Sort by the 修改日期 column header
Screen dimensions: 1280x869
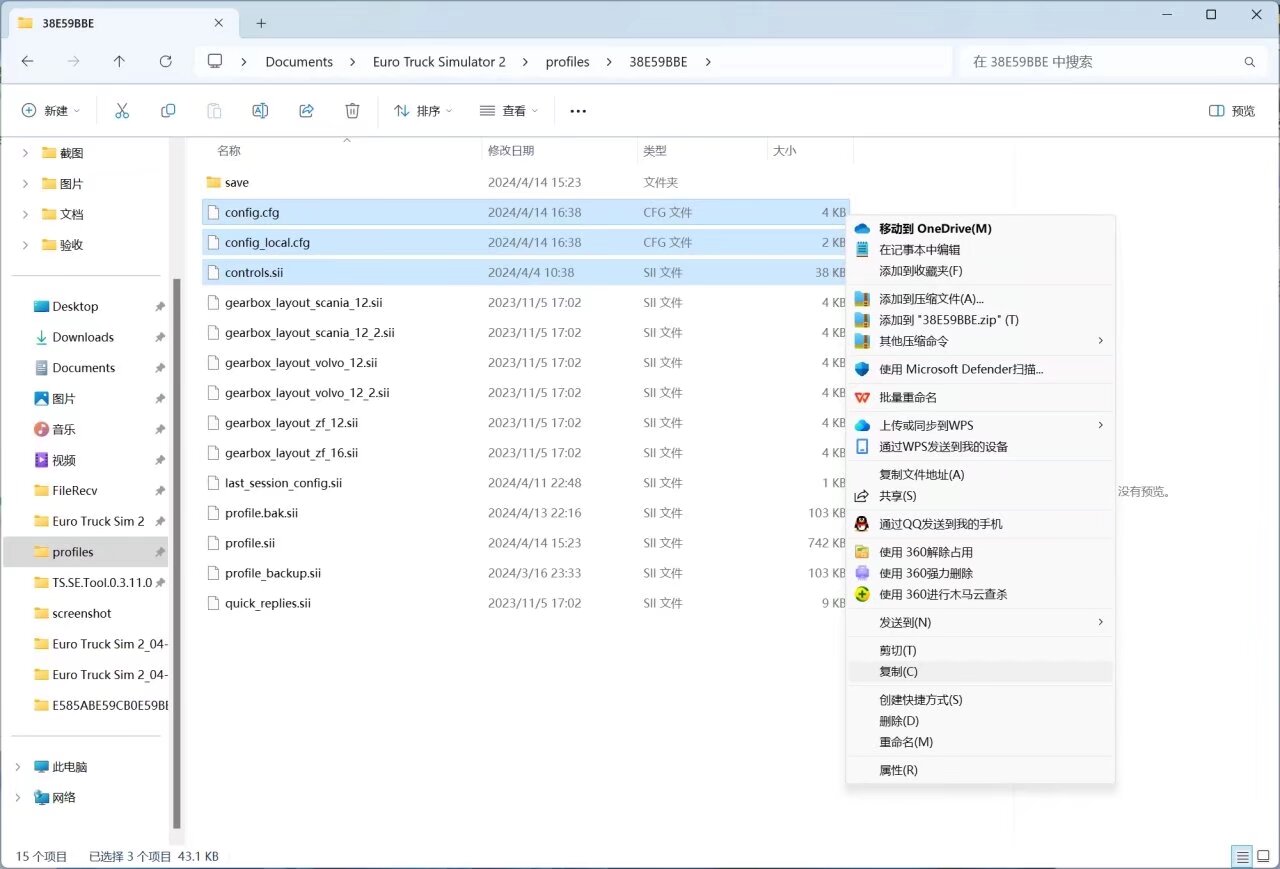(511, 151)
